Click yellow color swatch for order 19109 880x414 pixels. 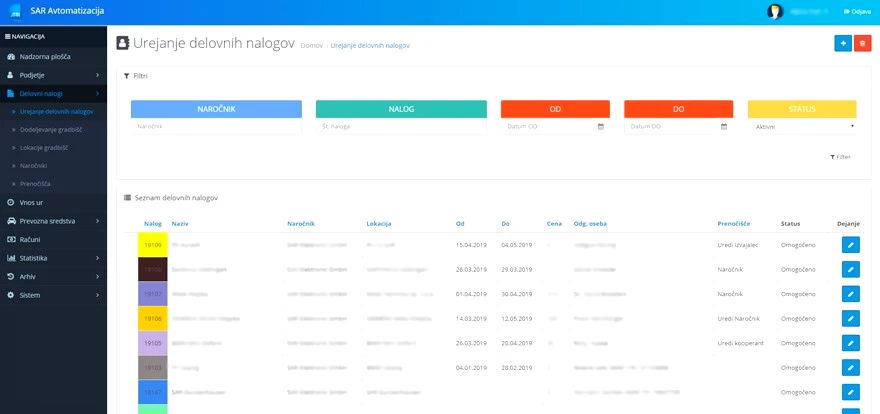coord(153,245)
